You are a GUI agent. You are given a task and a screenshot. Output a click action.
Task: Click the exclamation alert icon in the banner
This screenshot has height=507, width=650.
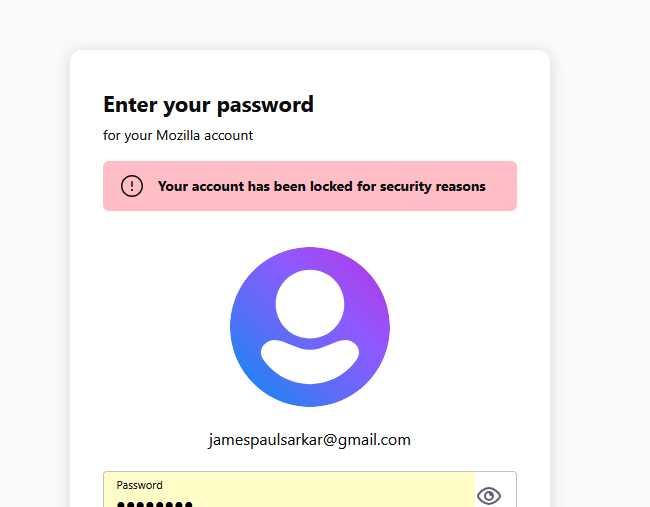[132, 186]
